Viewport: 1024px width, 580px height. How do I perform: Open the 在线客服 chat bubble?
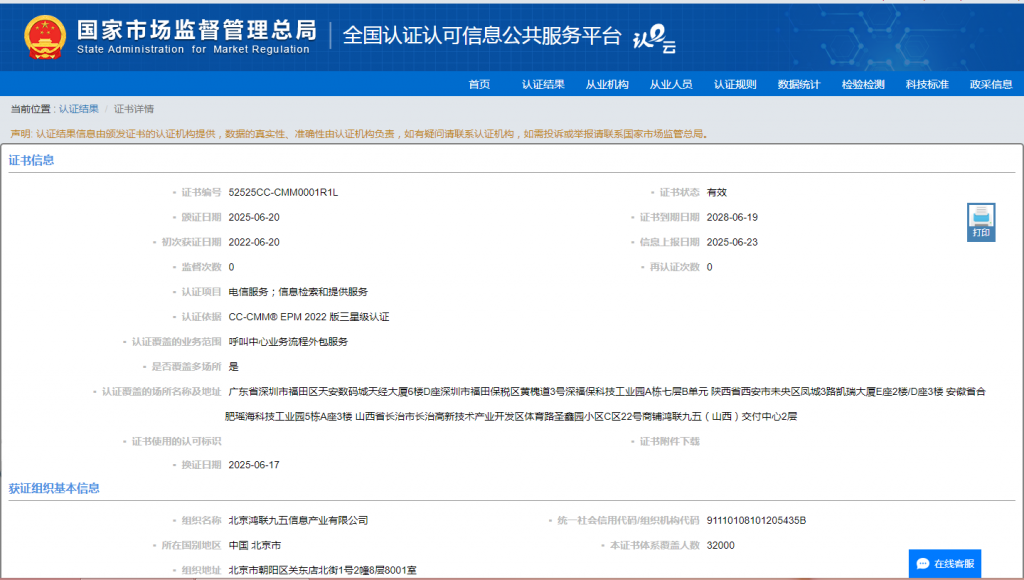point(945,563)
